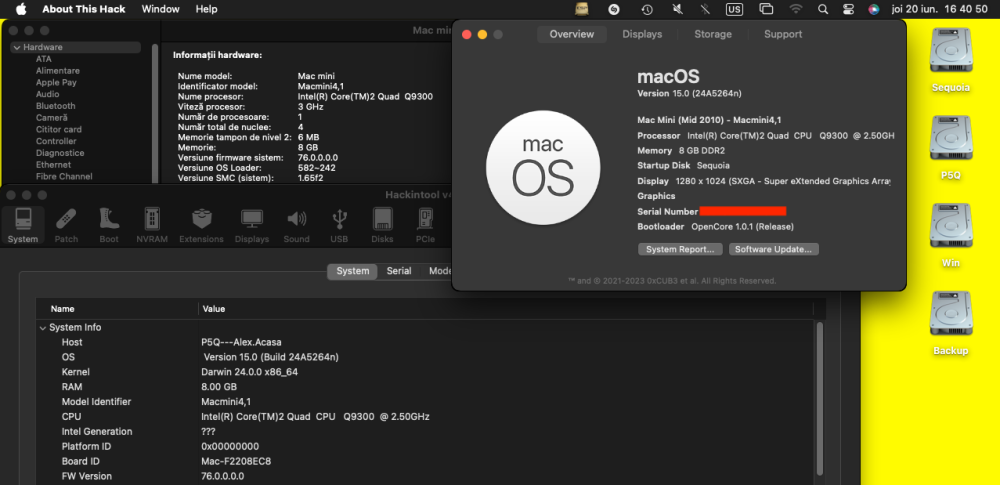Screen dimensions: 1000x485
Task: Open the Apple menu
Action: (x=21, y=9)
